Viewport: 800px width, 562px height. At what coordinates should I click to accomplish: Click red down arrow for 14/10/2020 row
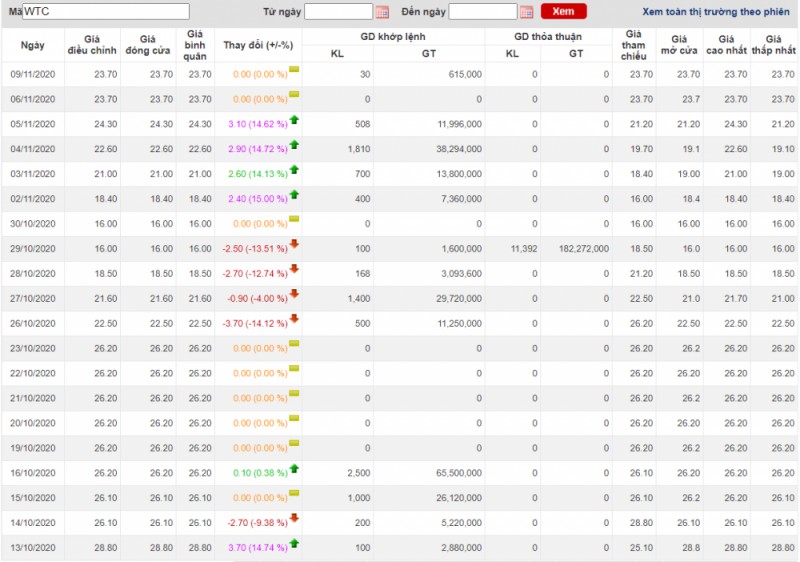pos(294,520)
